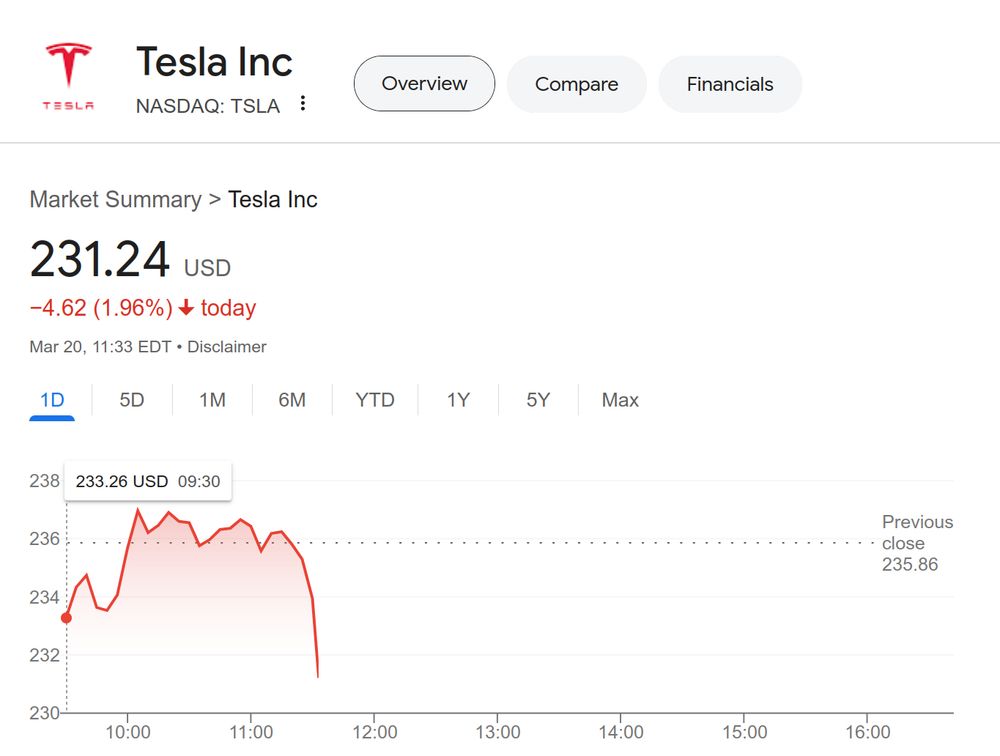This screenshot has width=1000, height=756.
Task: View the 6M chart period
Action: tap(292, 399)
